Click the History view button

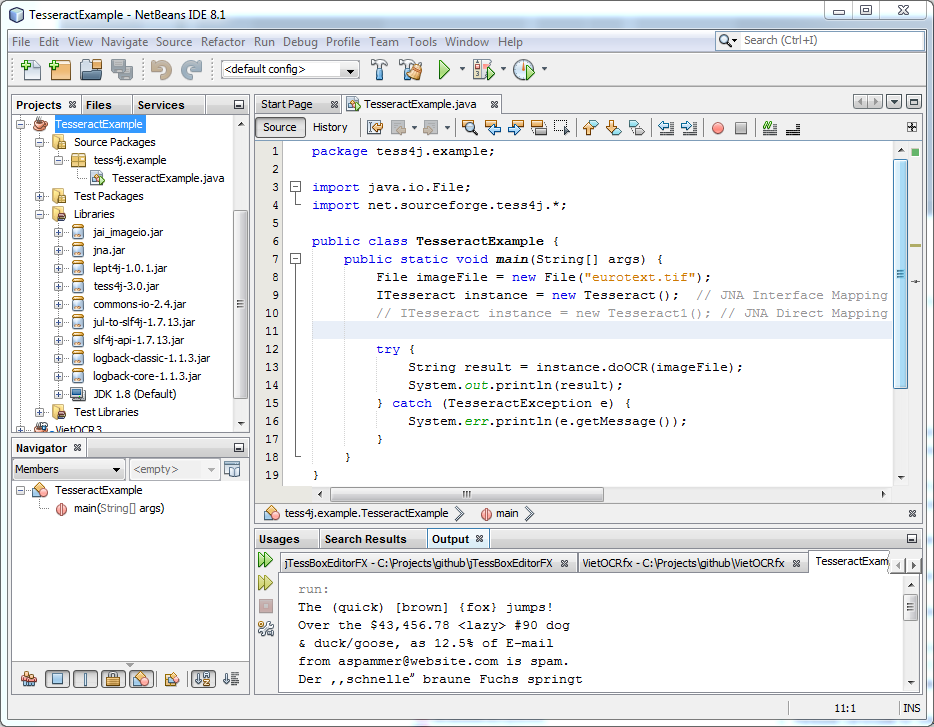pyautogui.click(x=330, y=127)
